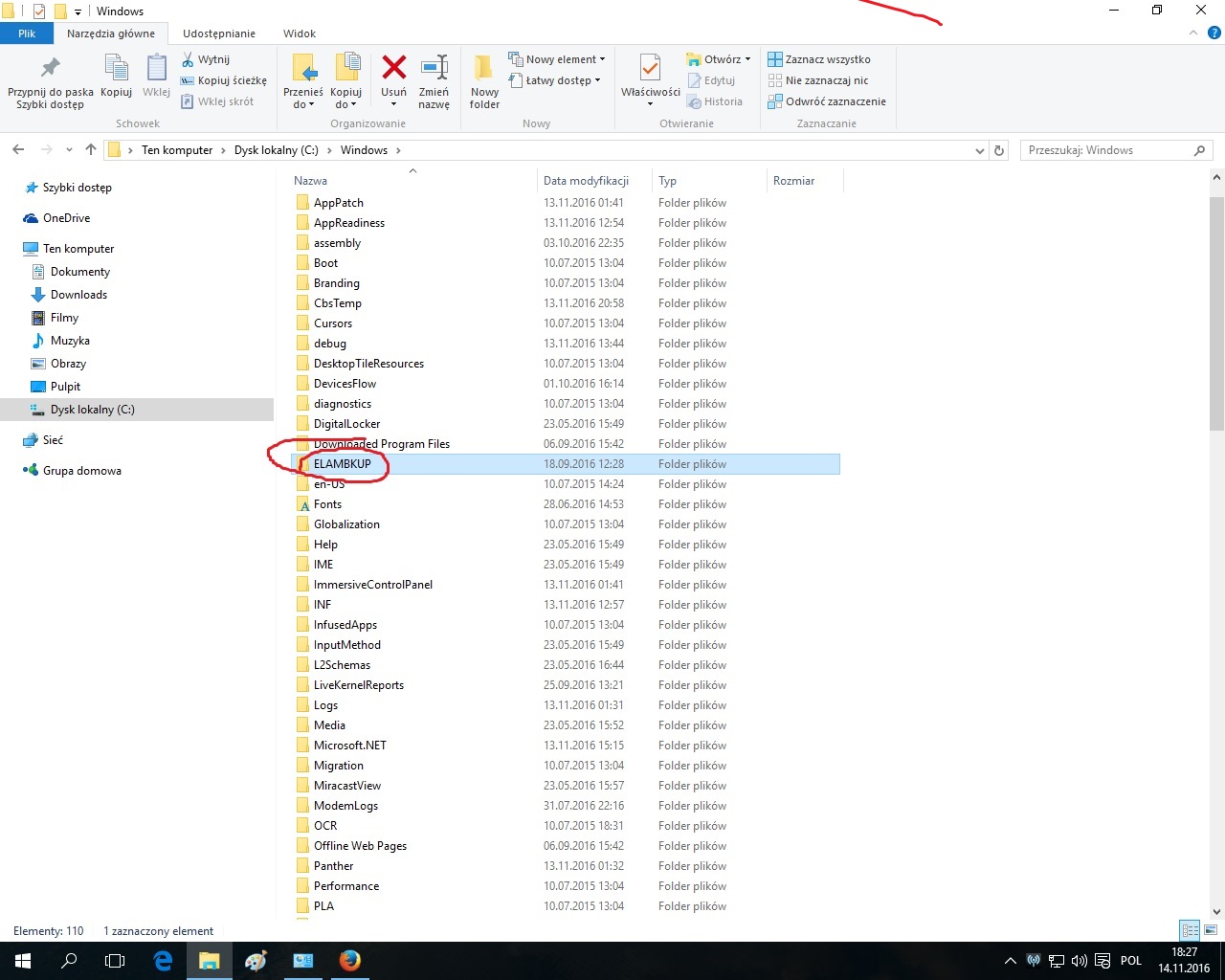Viewport: 1225px width, 980px height.
Task: Open the Plik menu
Action: (27, 33)
